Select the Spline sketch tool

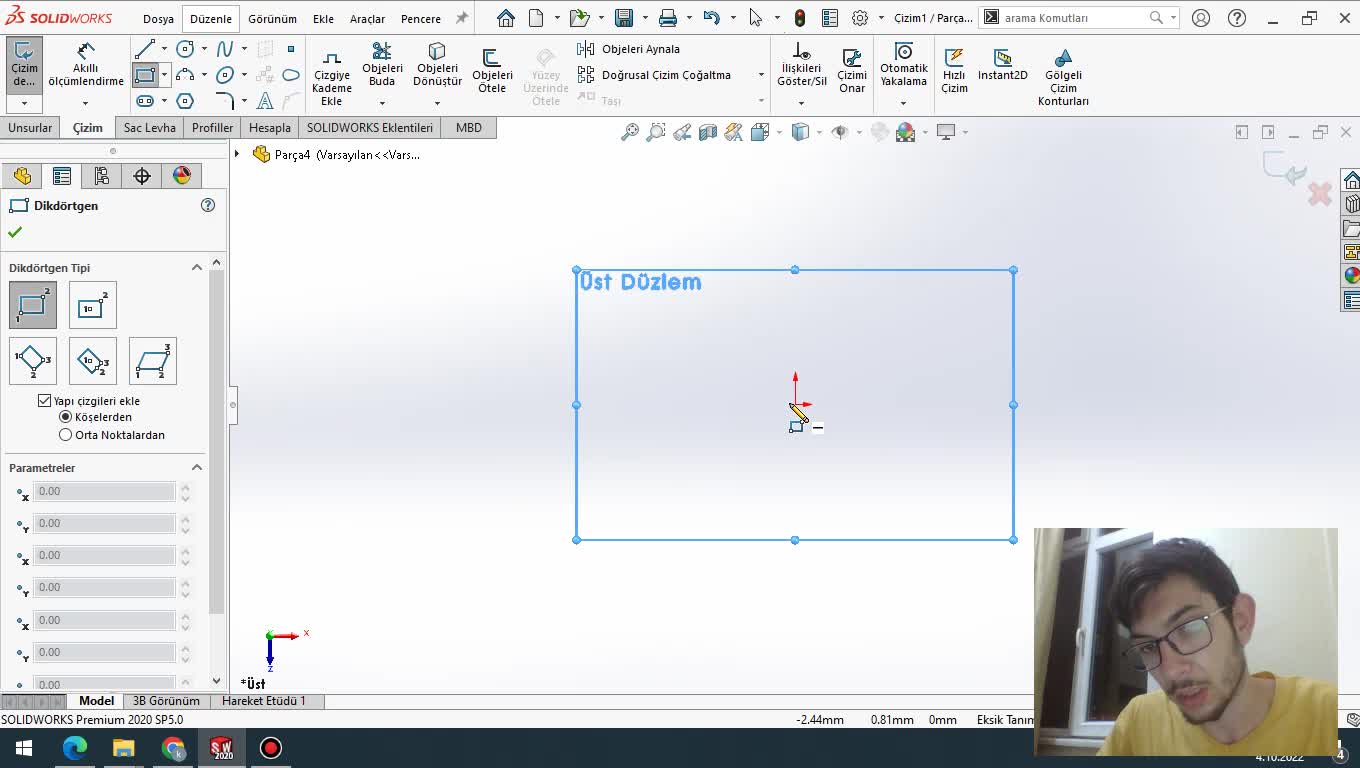(224, 49)
